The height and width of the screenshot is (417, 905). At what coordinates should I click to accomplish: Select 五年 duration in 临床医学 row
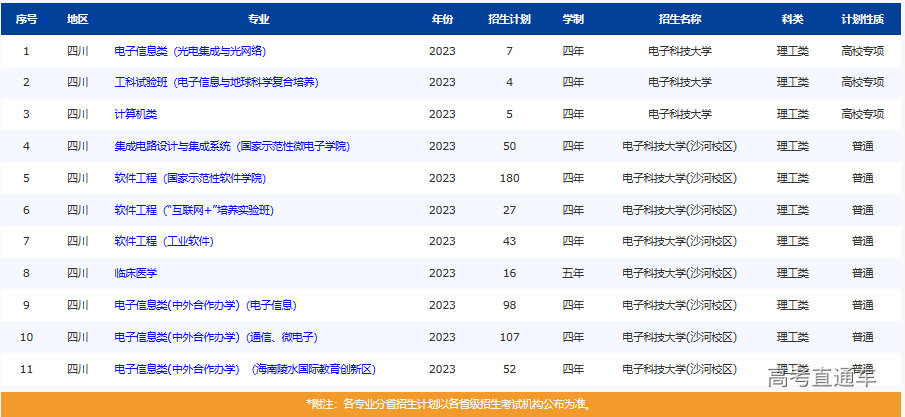573,273
